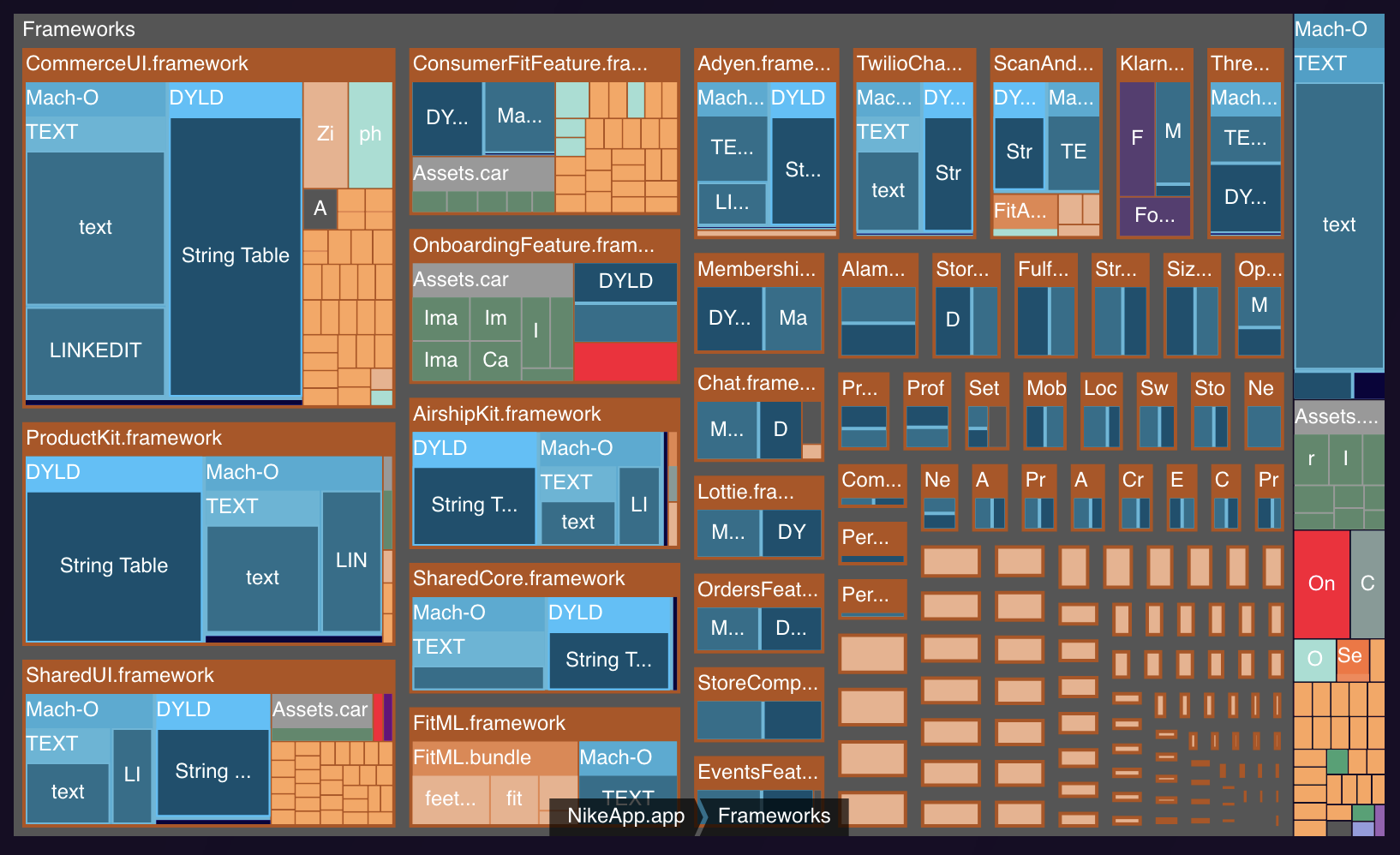Click the red On block
This screenshot has height=855, width=1400.
1322,583
